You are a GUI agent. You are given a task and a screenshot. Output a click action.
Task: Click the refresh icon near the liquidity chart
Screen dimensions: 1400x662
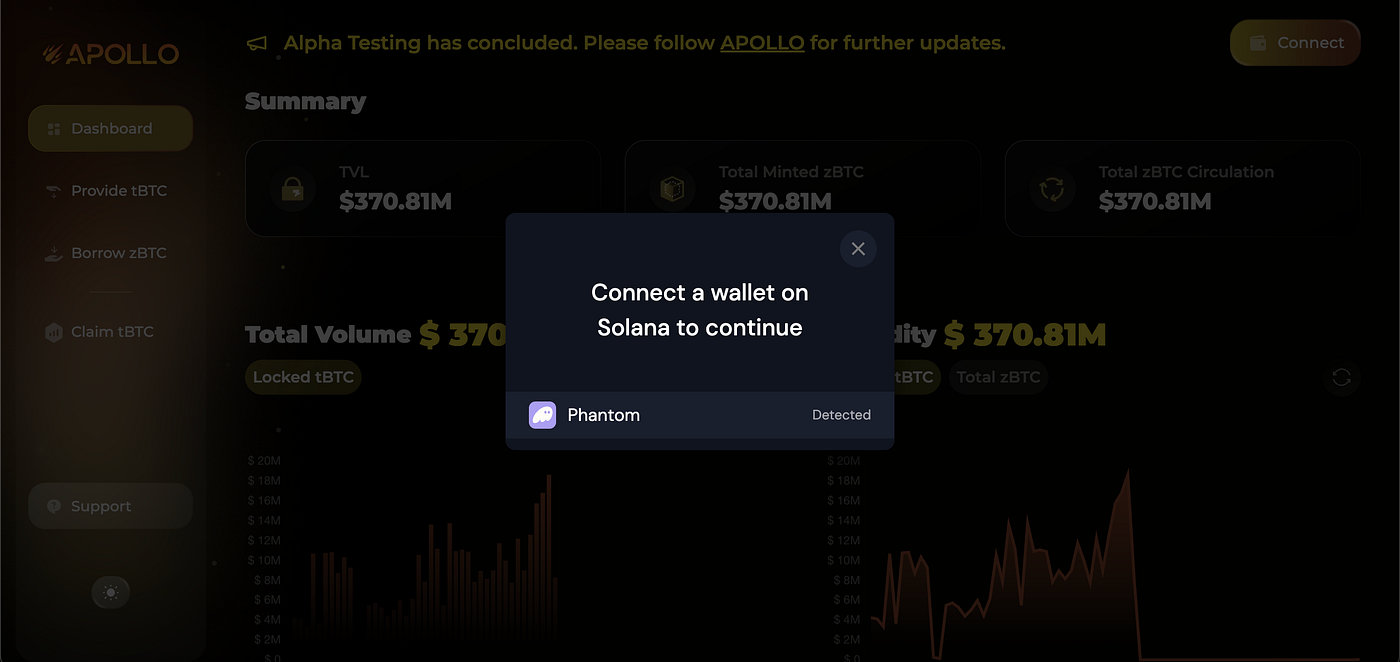1342,378
